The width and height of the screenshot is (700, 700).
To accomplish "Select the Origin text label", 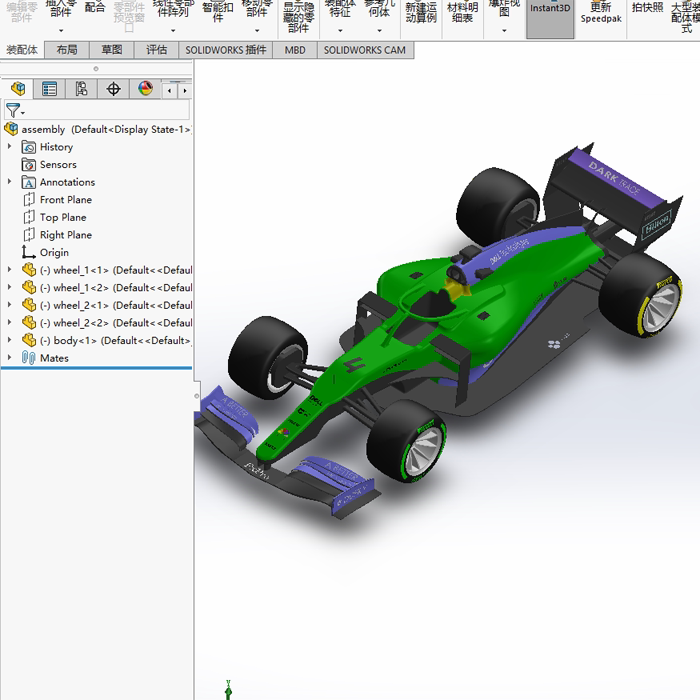I will click(x=54, y=253).
